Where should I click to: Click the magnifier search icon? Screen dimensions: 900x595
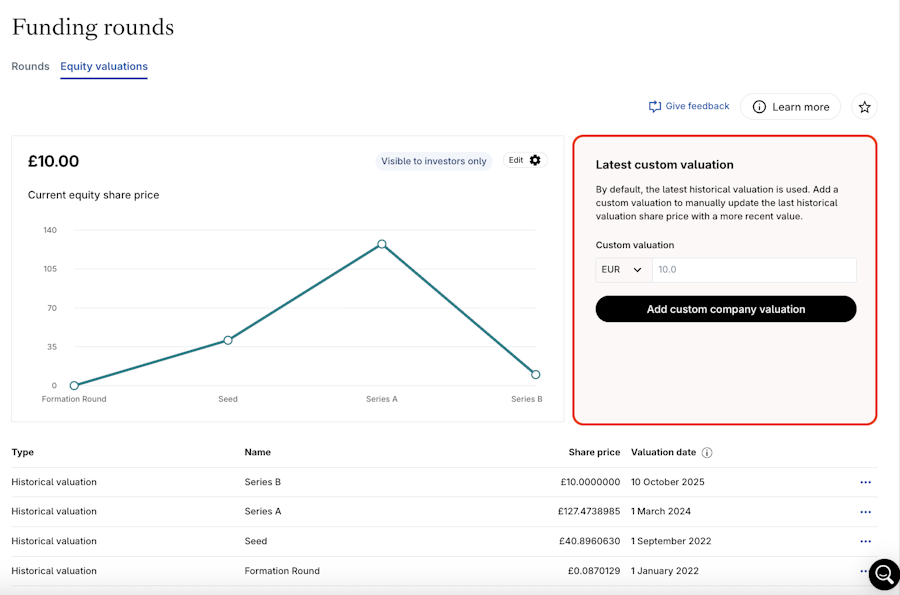(x=884, y=574)
